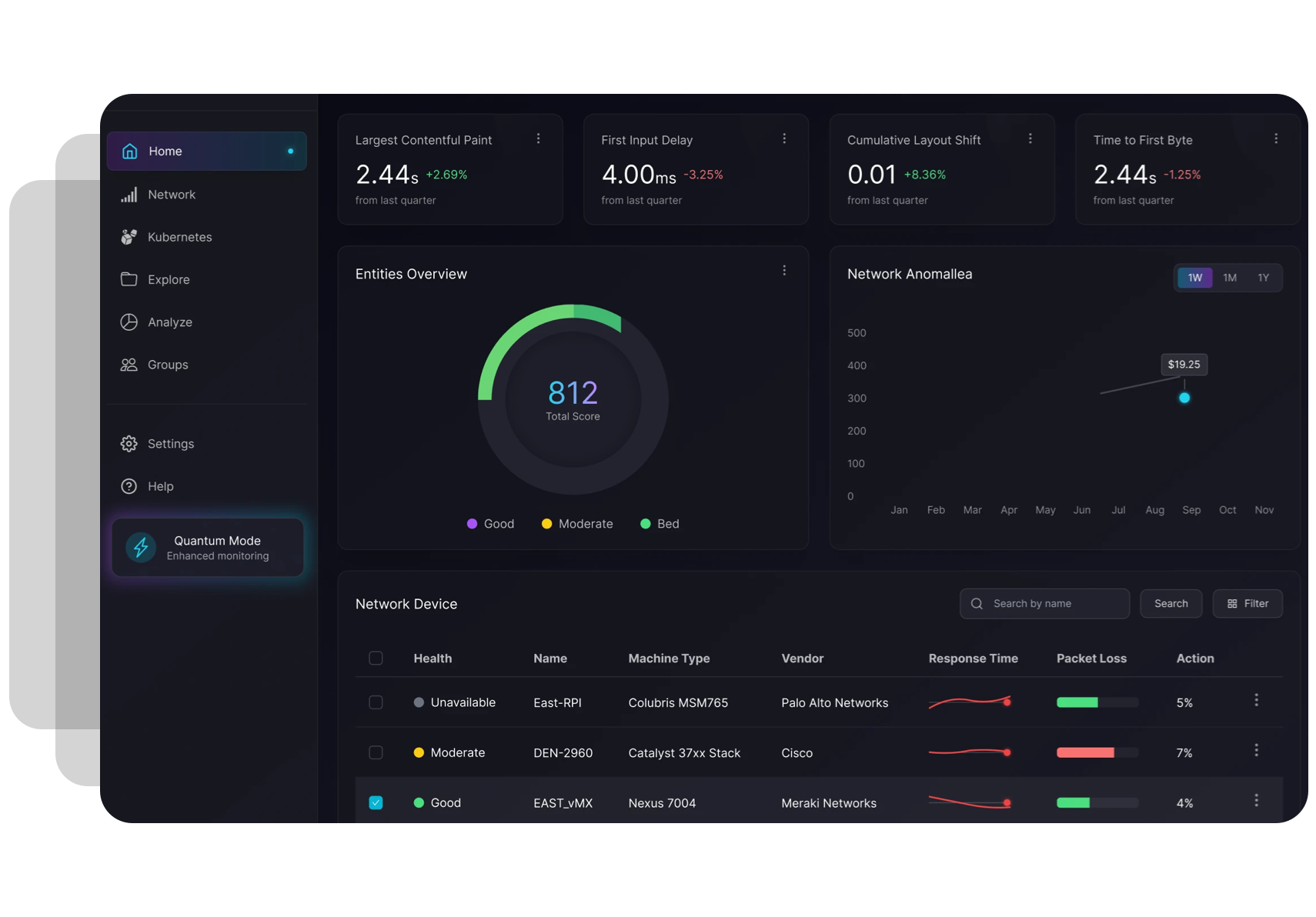This screenshot has height=917, width=1316.
Task: Expand action menu for DEN-2960 row
Action: click(1256, 750)
